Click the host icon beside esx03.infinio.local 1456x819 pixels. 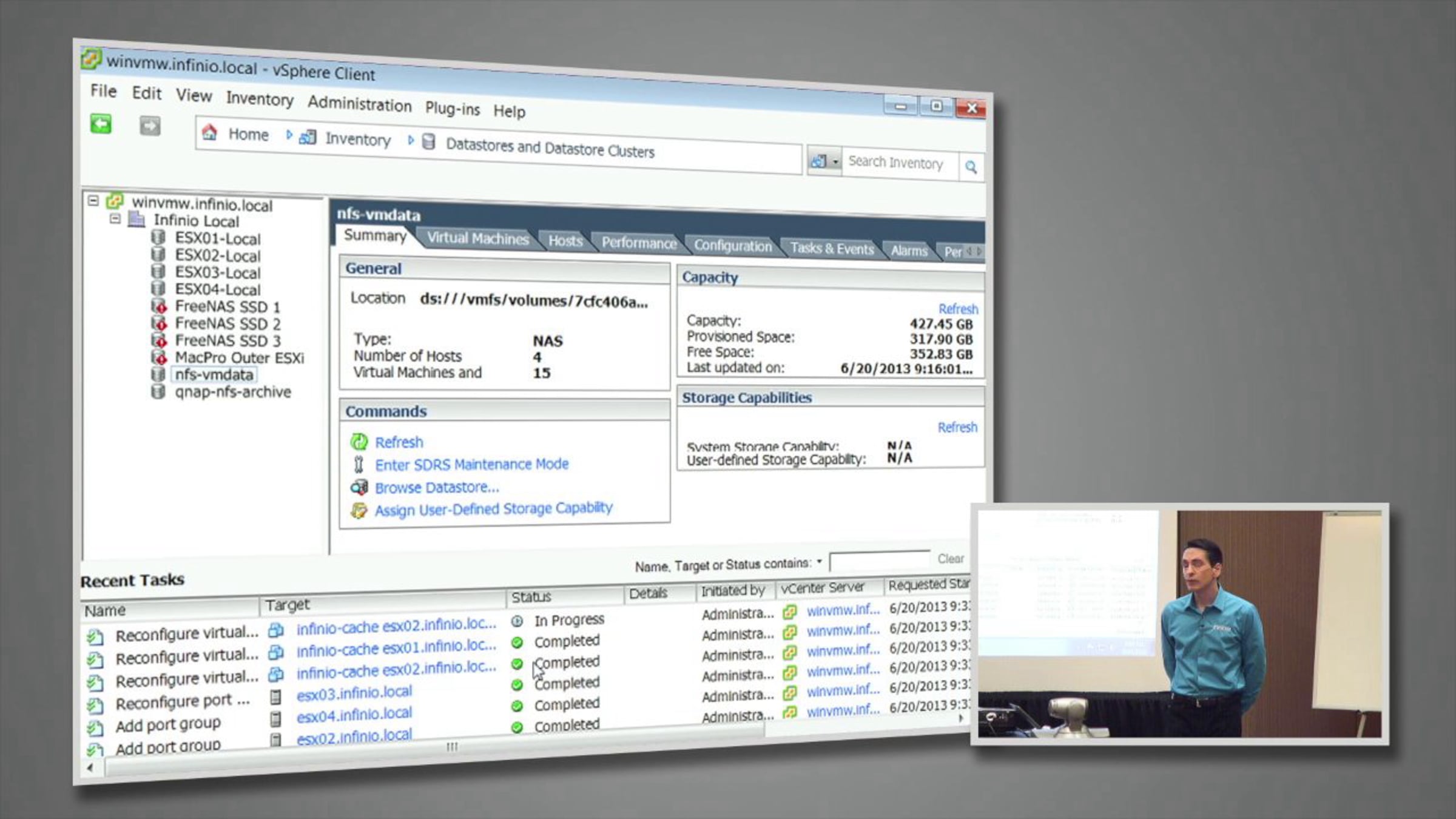click(x=275, y=697)
